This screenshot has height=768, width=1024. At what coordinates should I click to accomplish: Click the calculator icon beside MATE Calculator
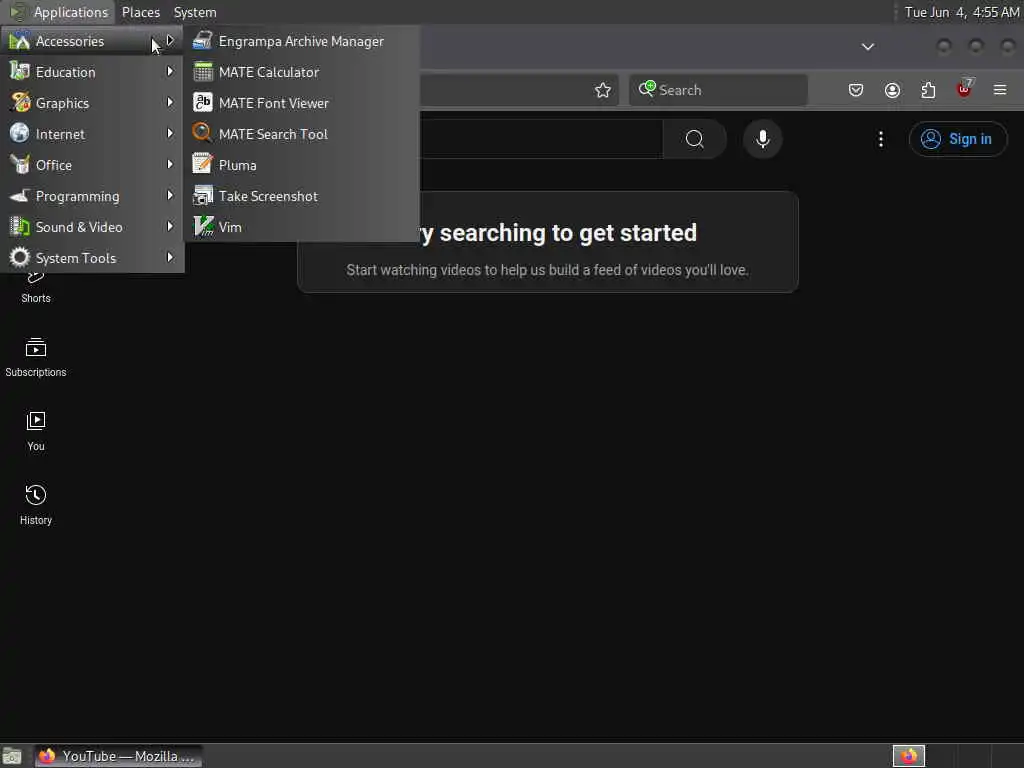202,72
